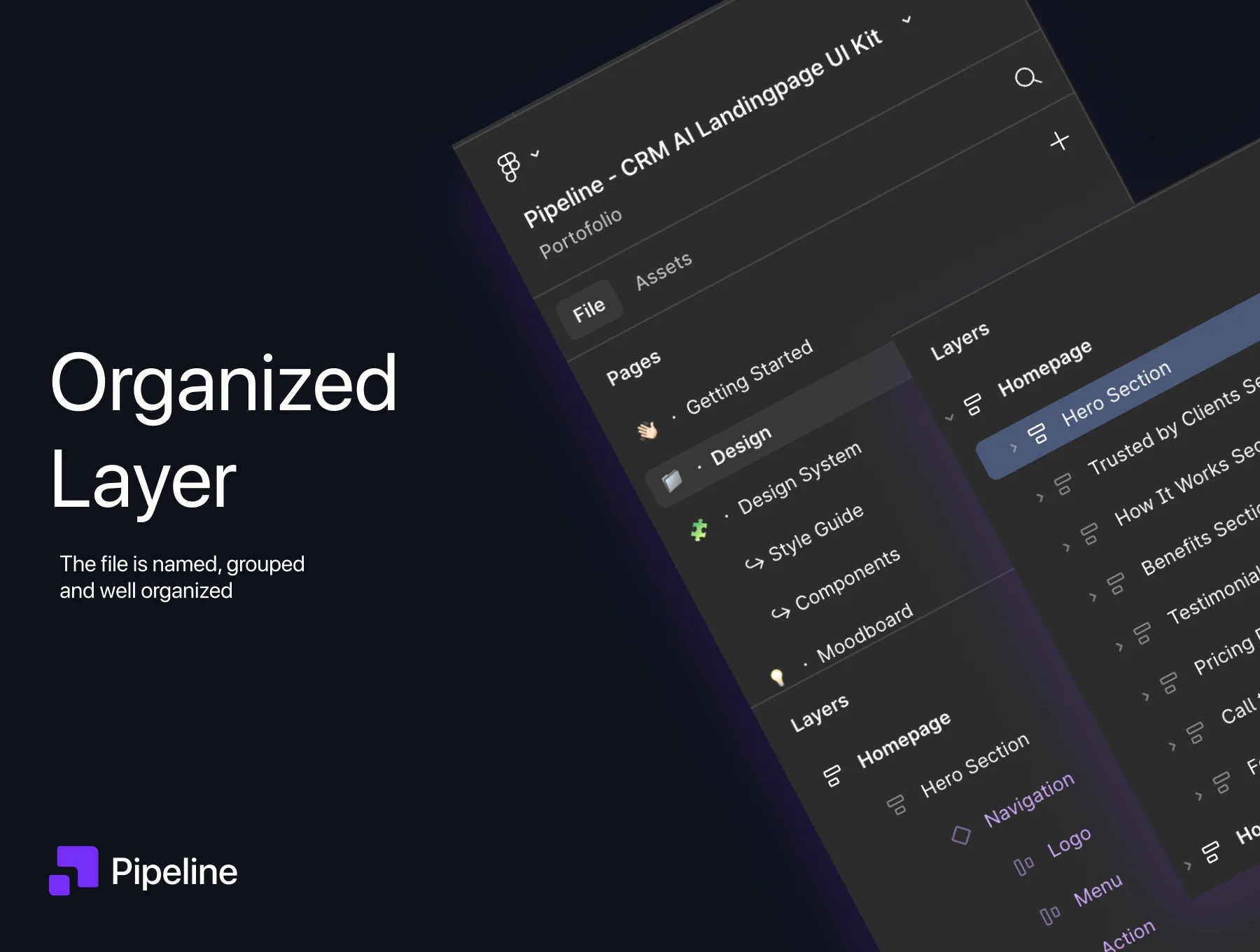This screenshot has height=952, width=1260.
Task: Click the diamond icon beside Navigation
Action: [961, 834]
